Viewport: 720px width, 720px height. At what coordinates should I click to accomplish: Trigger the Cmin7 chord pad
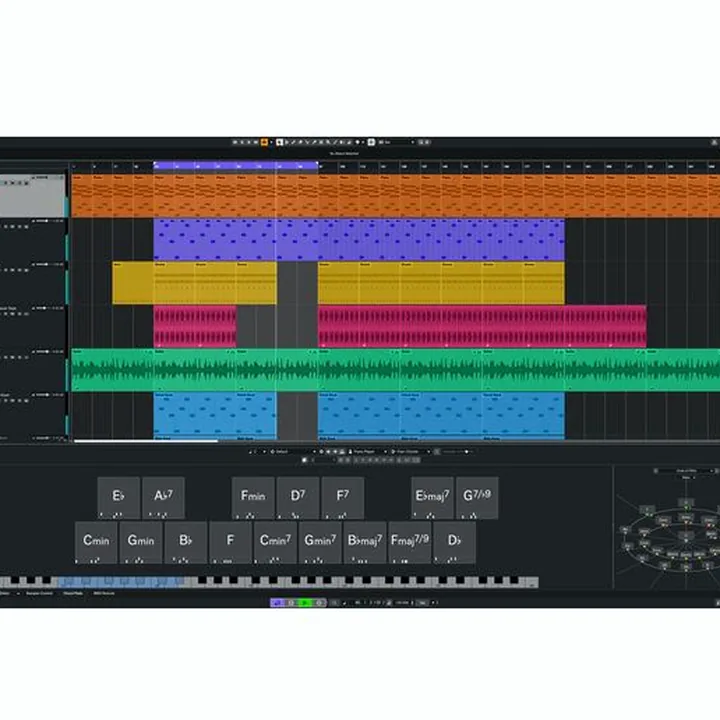276,542
